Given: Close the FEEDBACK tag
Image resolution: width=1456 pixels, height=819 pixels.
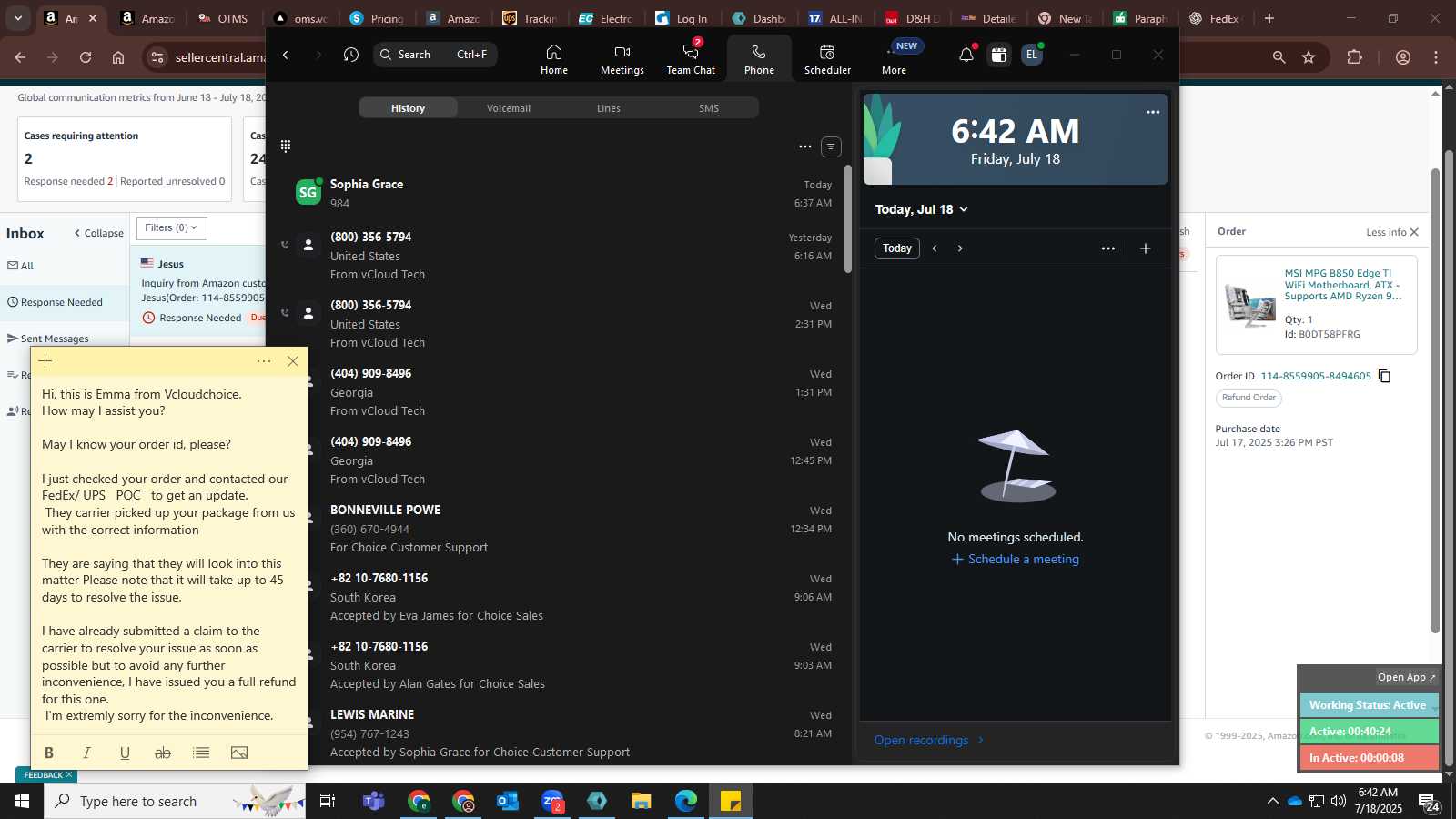Looking at the screenshot, I should 69,775.
